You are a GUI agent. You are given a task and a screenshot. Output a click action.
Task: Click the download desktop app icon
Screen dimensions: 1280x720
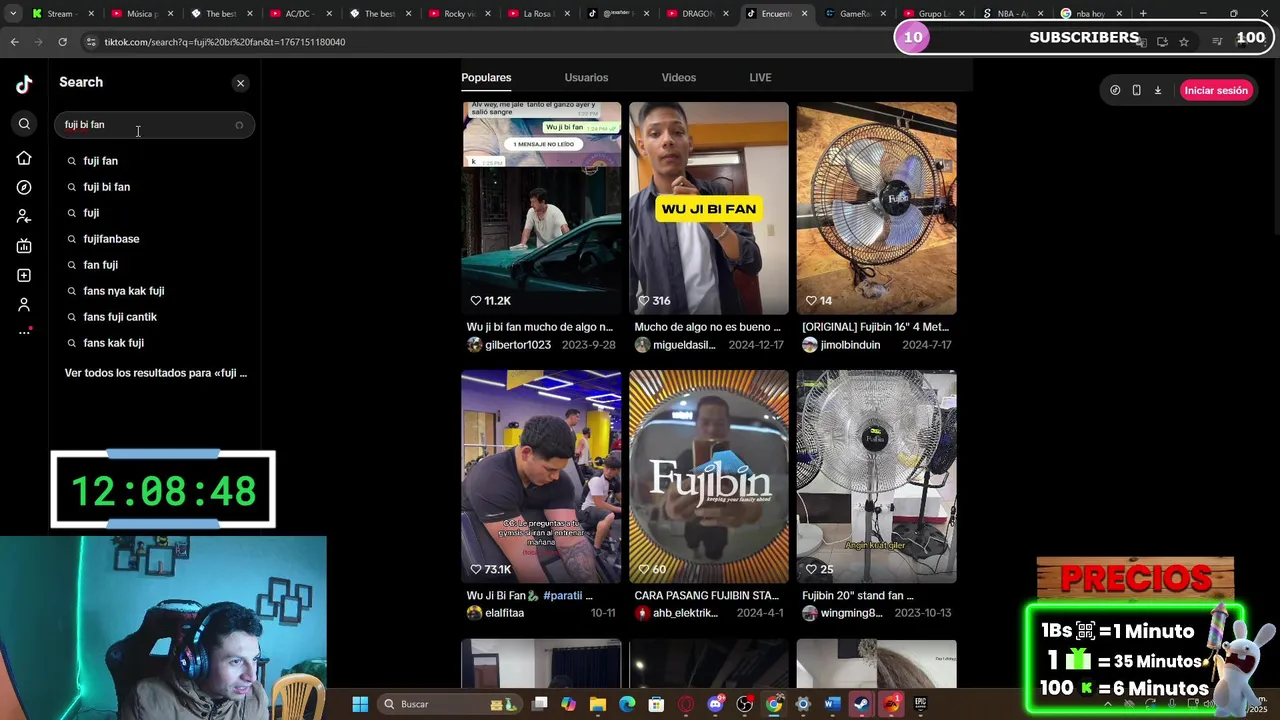[1158, 90]
